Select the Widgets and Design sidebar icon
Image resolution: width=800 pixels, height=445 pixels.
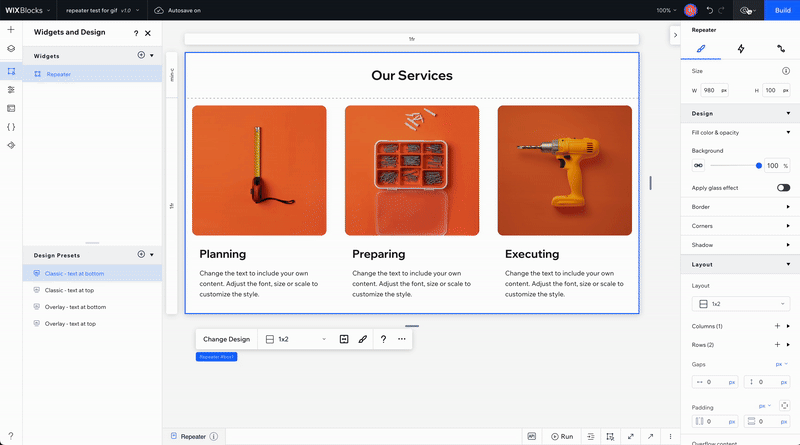[11, 71]
